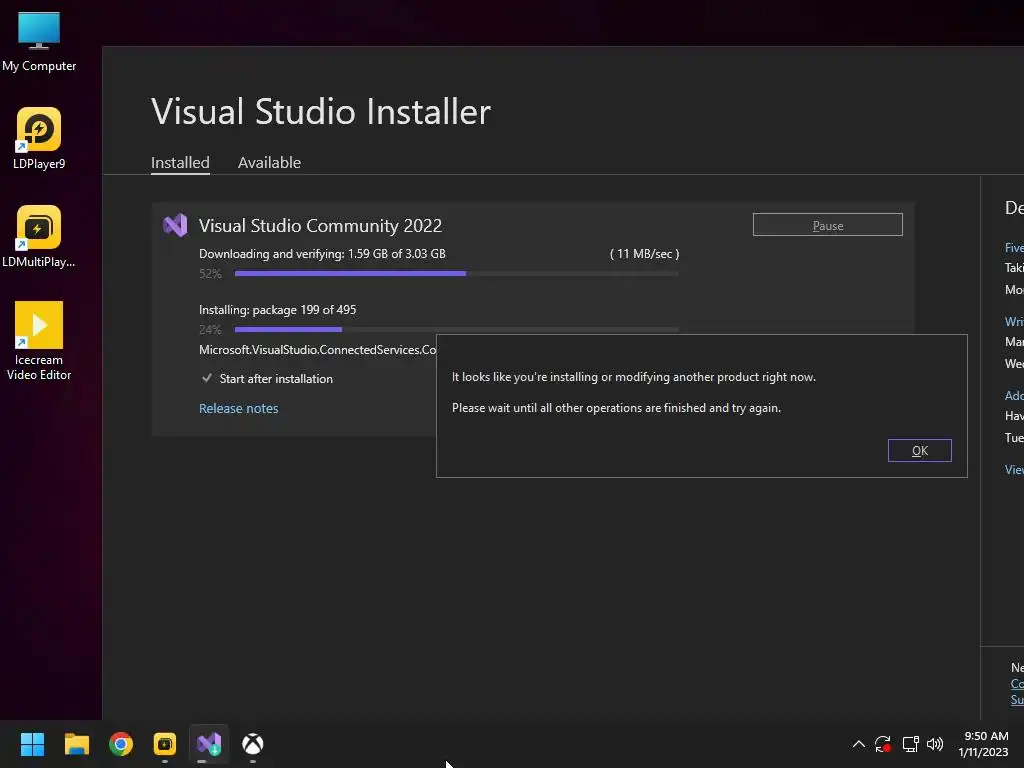This screenshot has height=768, width=1024.
Task: Click the Visual Studio Community 2022 logo
Action: click(x=175, y=225)
